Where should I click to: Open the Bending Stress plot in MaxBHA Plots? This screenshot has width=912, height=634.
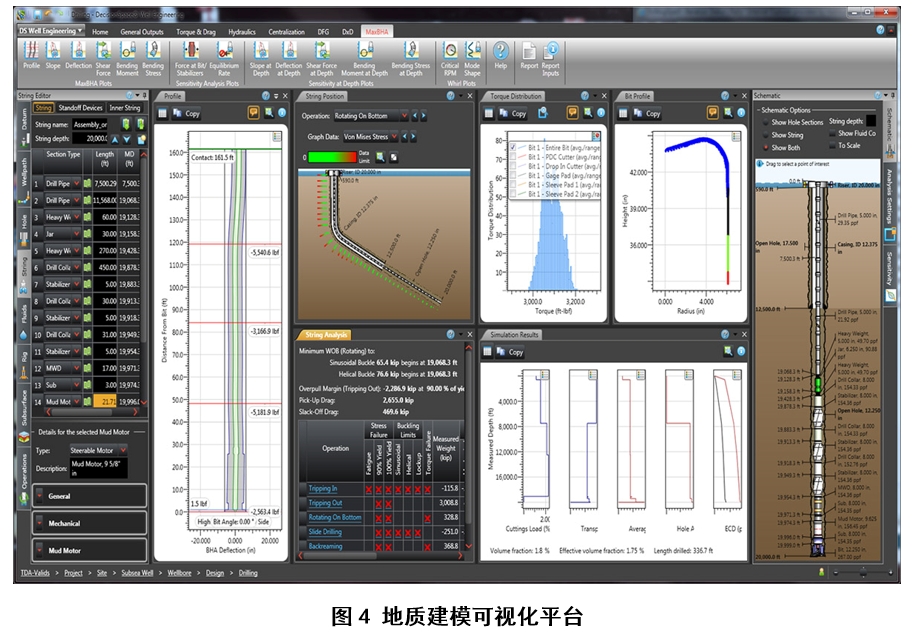click(153, 59)
